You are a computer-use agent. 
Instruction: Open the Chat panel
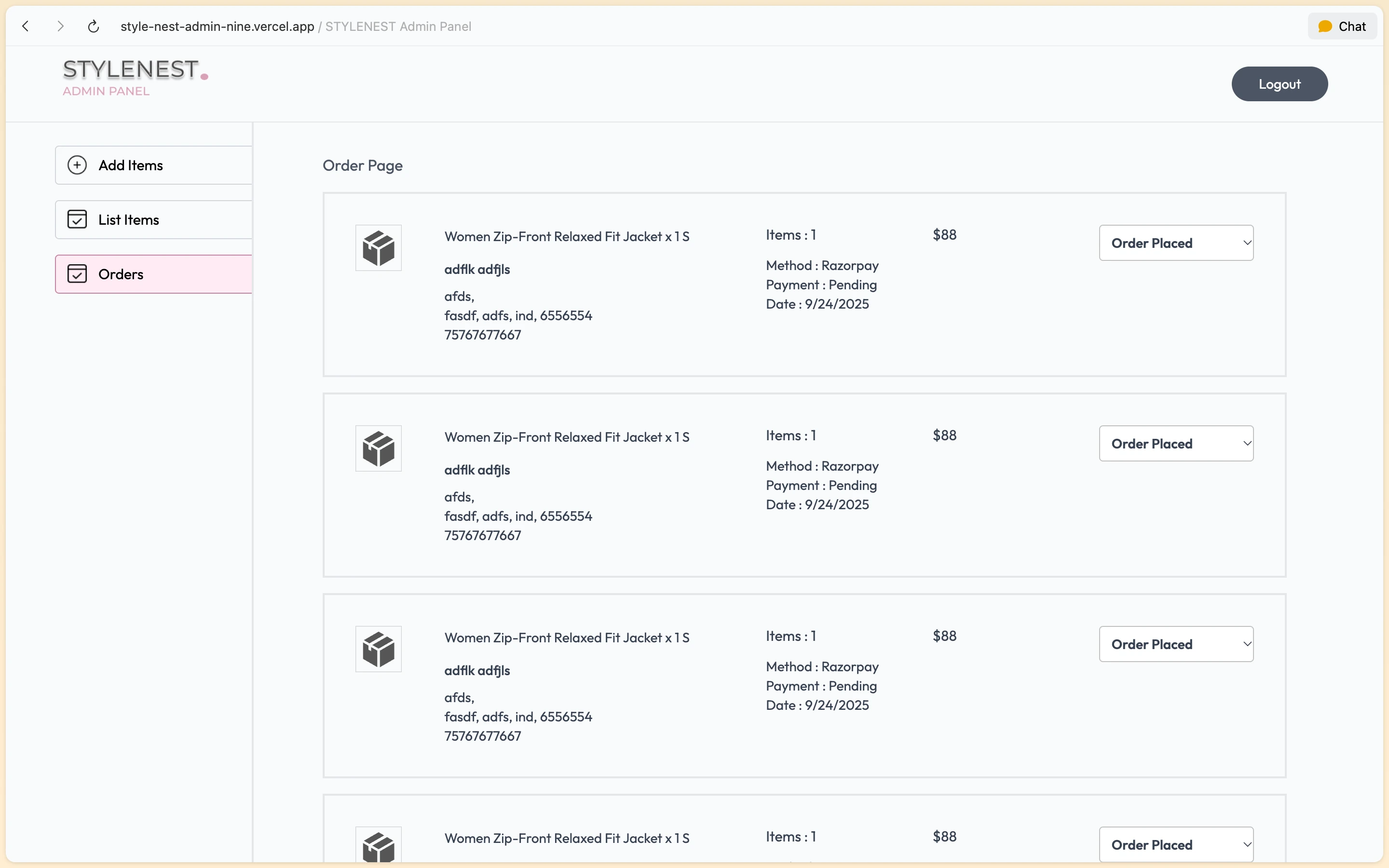click(1342, 27)
